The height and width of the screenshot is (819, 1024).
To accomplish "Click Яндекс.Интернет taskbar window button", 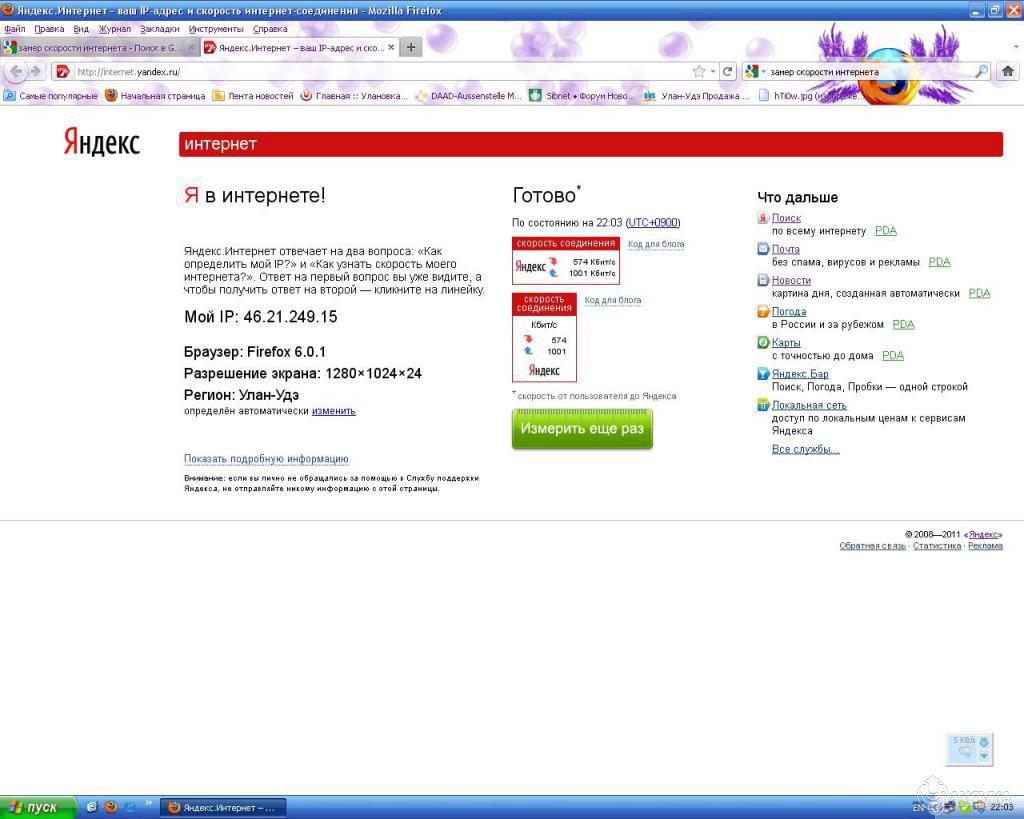I will pos(223,808).
